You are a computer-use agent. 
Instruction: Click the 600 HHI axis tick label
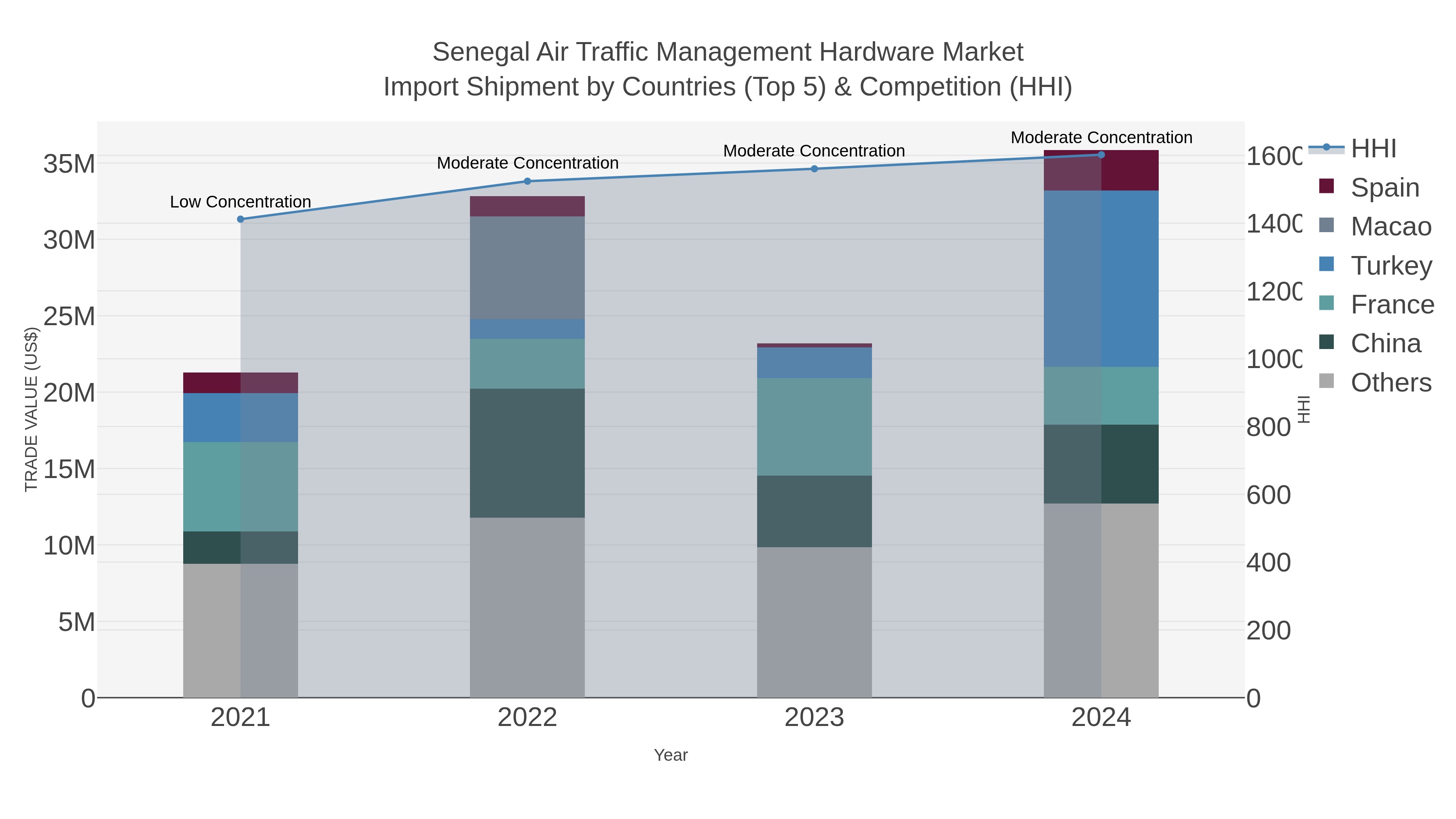(x=1269, y=495)
